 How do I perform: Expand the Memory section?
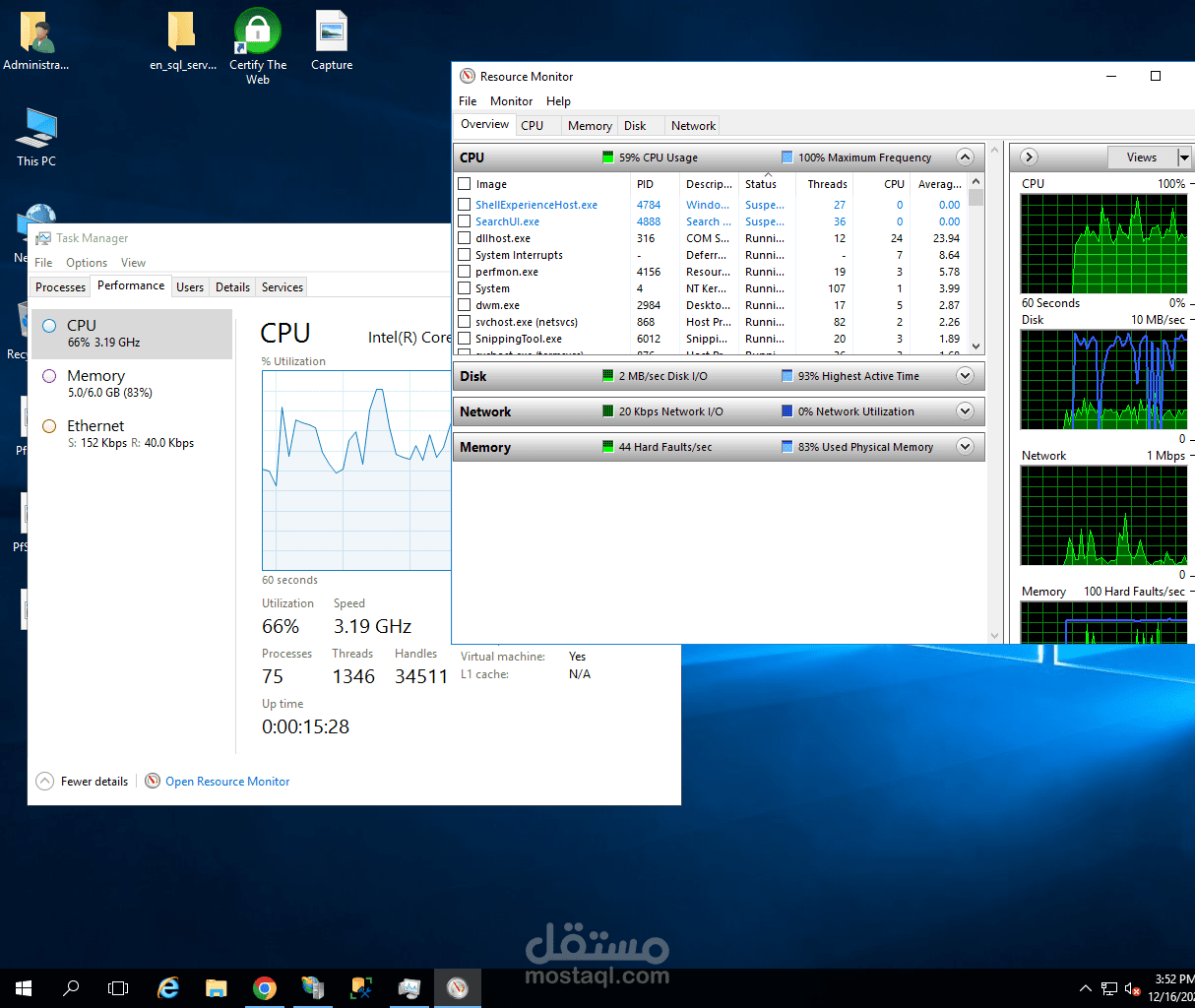coord(965,447)
